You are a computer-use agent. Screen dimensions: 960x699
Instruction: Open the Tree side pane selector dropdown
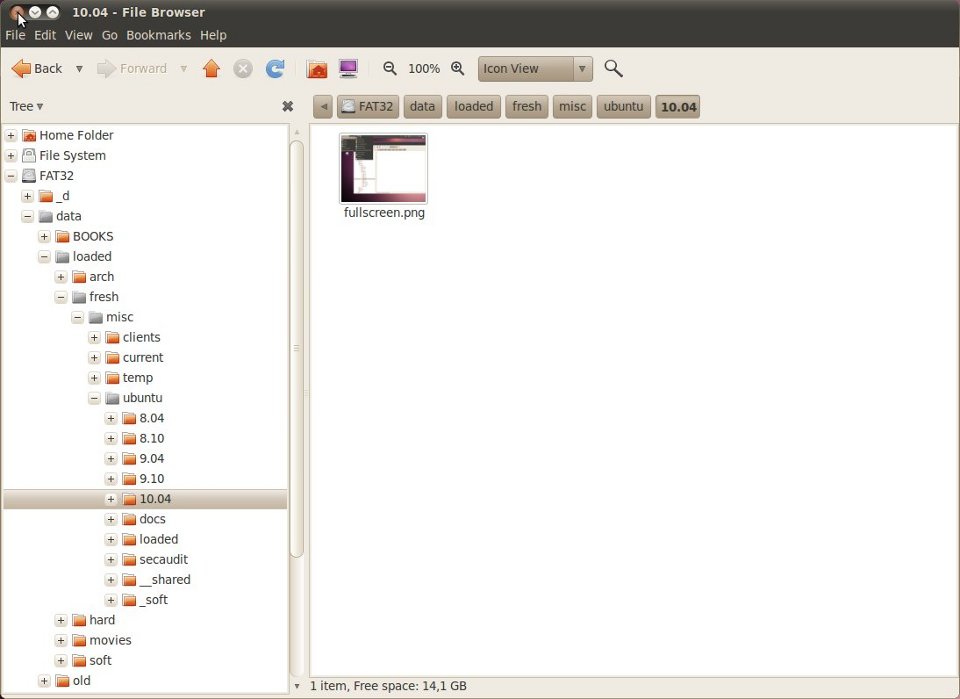tap(26, 106)
